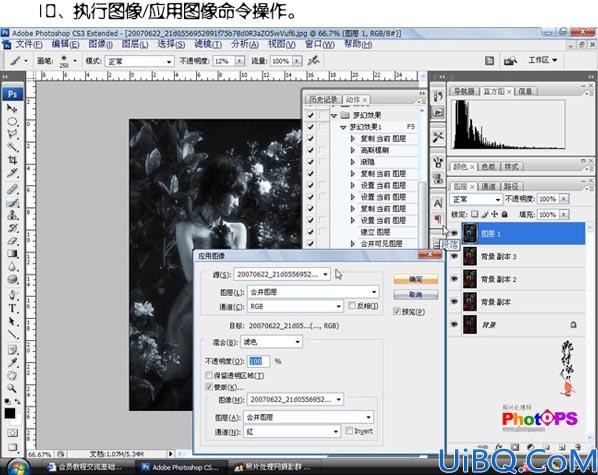The width and height of the screenshot is (598, 475).
Task: Toggle 反相(I) checkbox in Apply Image
Action: pyautogui.click(x=352, y=305)
